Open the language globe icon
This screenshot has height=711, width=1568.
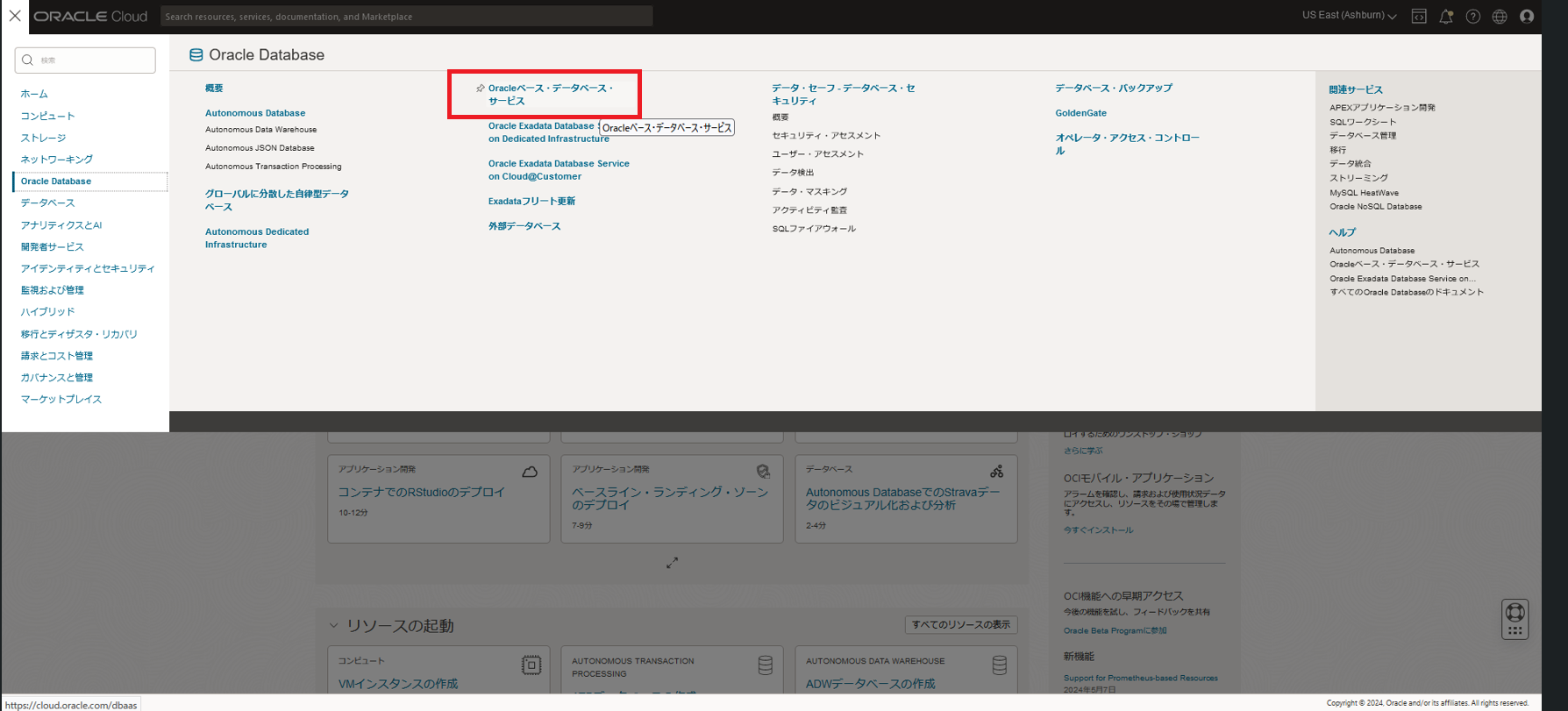click(x=1500, y=16)
